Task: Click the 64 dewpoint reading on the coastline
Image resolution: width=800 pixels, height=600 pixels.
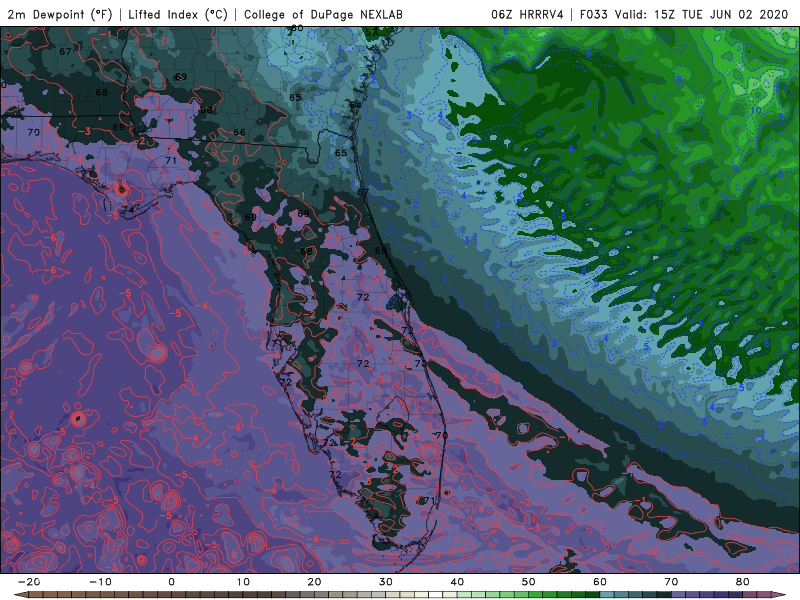Action: coord(356,105)
